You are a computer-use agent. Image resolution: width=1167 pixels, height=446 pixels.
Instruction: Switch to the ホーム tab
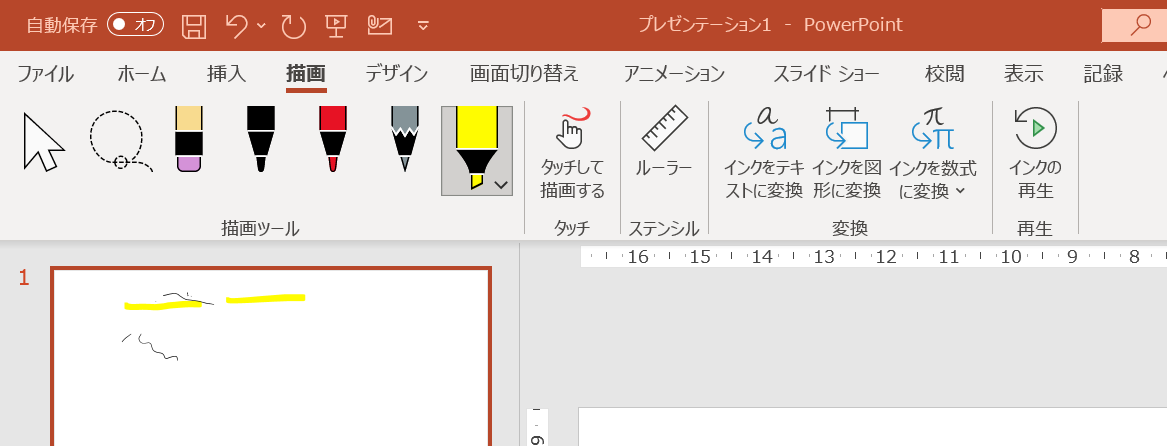tap(141, 74)
